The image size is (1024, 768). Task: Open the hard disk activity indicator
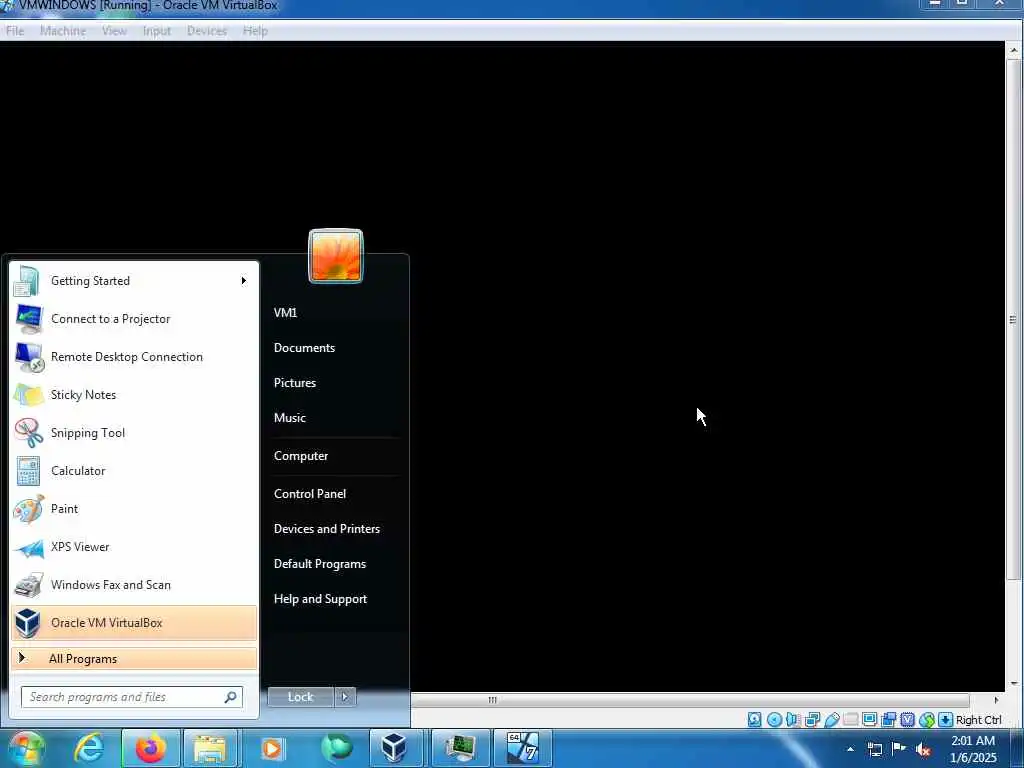click(x=754, y=720)
